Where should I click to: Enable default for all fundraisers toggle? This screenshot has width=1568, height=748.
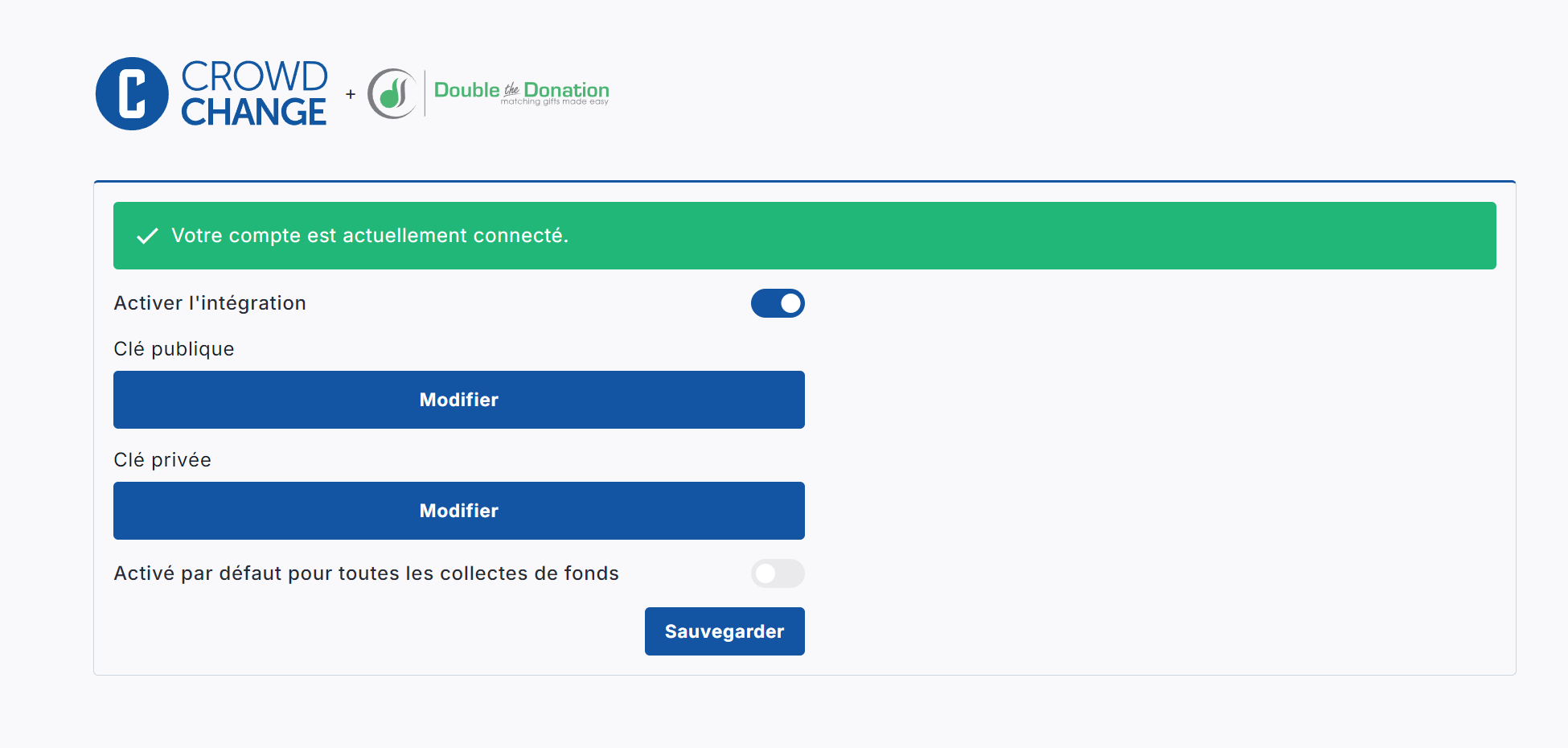(778, 573)
